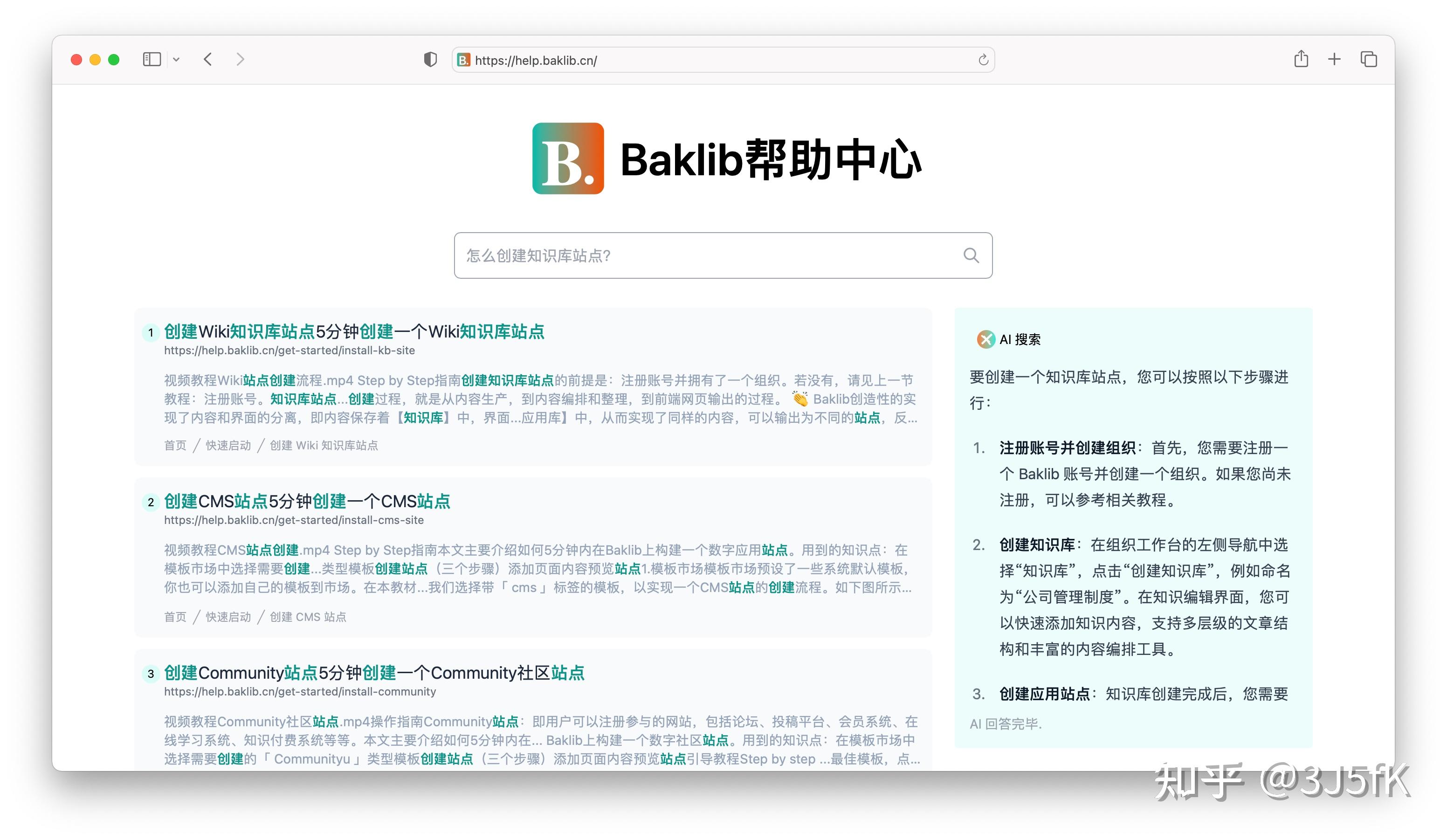This screenshot has width=1447, height=840.
Task: Open result 创建CMS站点5分钟创建一个CMS站点
Action: 307,501
